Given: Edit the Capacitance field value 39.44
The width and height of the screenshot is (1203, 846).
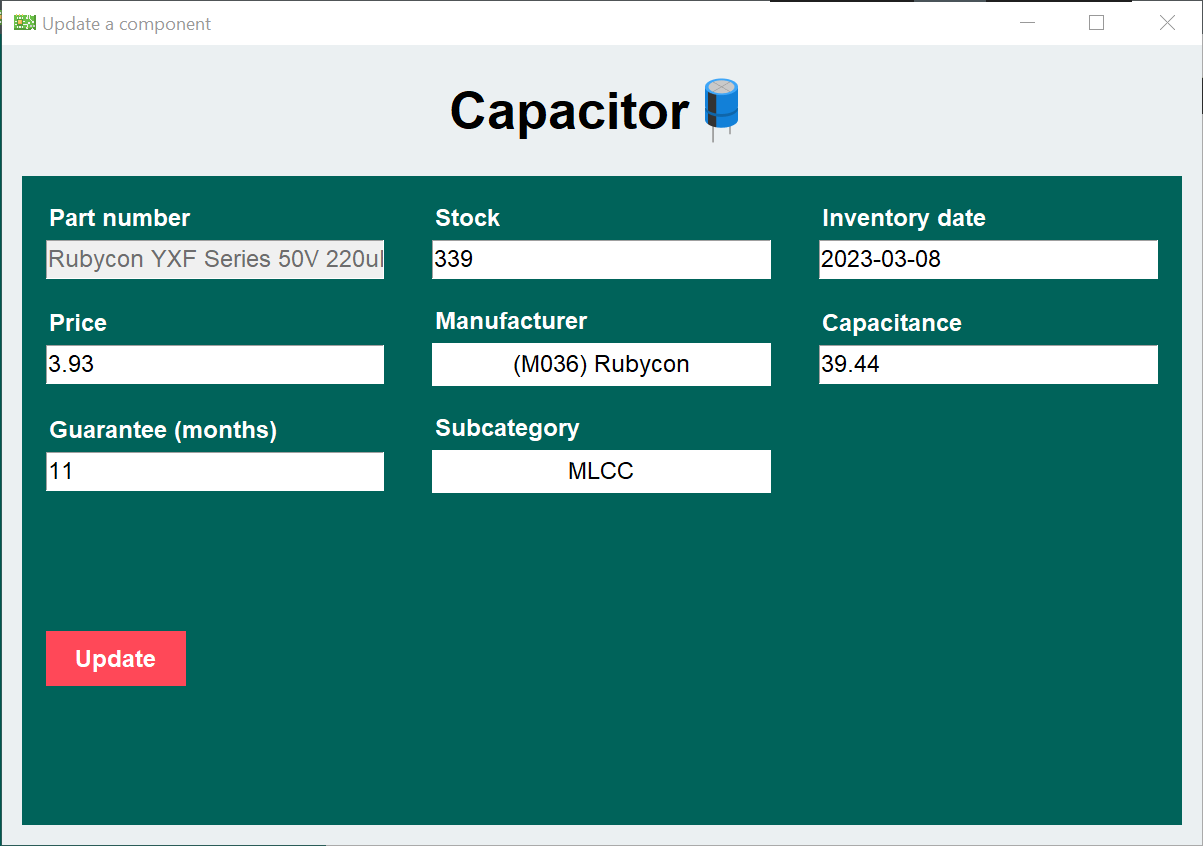Looking at the screenshot, I should pyautogui.click(x=988, y=364).
